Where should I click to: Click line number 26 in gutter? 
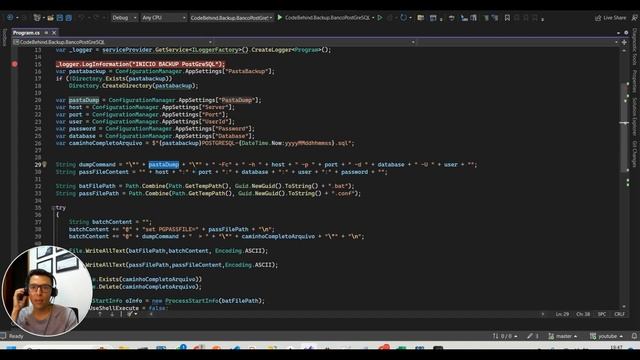point(38,143)
